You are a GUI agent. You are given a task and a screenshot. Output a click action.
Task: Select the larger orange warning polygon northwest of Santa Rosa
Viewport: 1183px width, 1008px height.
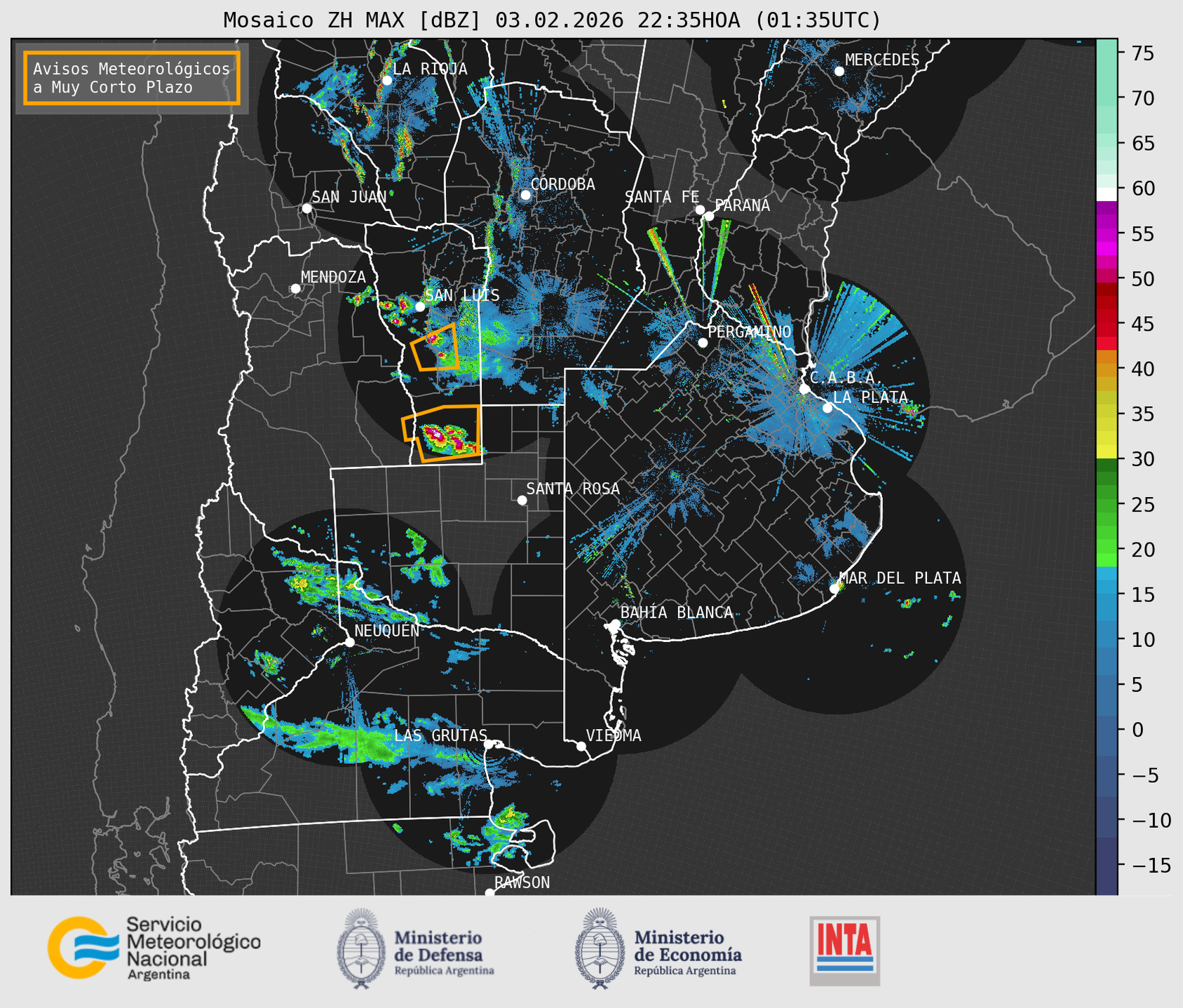pos(442,433)
